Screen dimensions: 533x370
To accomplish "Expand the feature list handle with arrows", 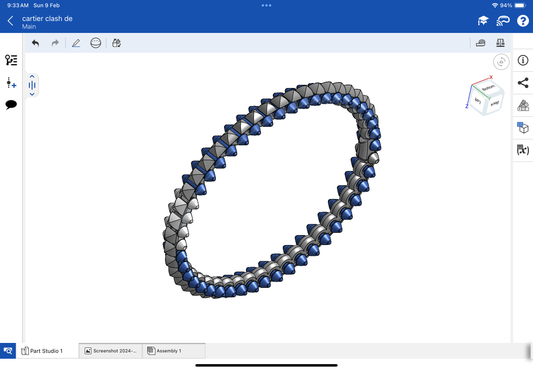I will (32, 85).
